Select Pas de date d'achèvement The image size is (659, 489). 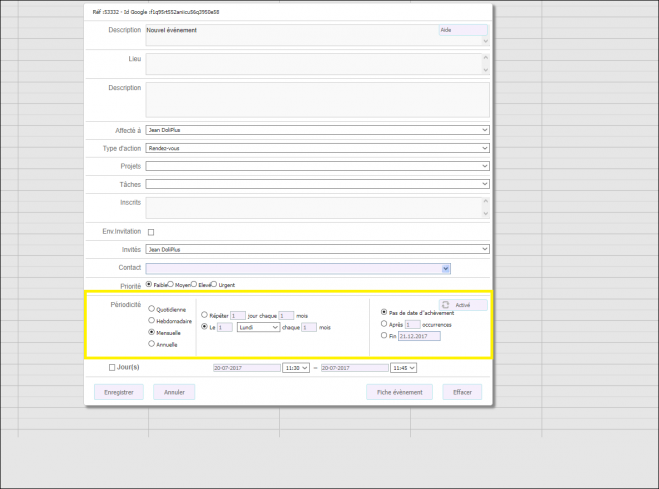pyautogui.click(x=384, y=312)
